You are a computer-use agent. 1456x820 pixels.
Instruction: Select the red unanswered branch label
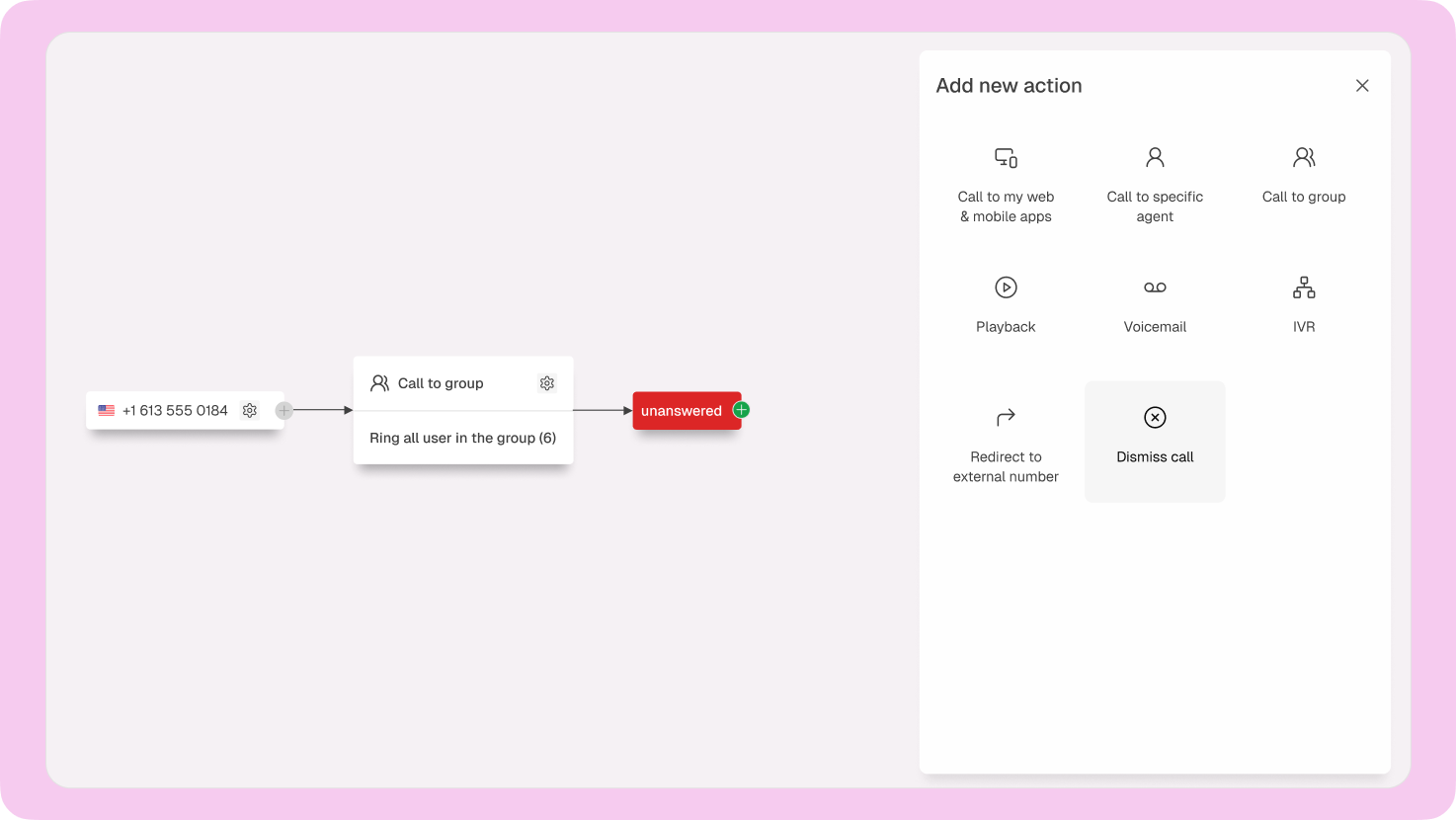pyautogui.click(x=682, y=411)
